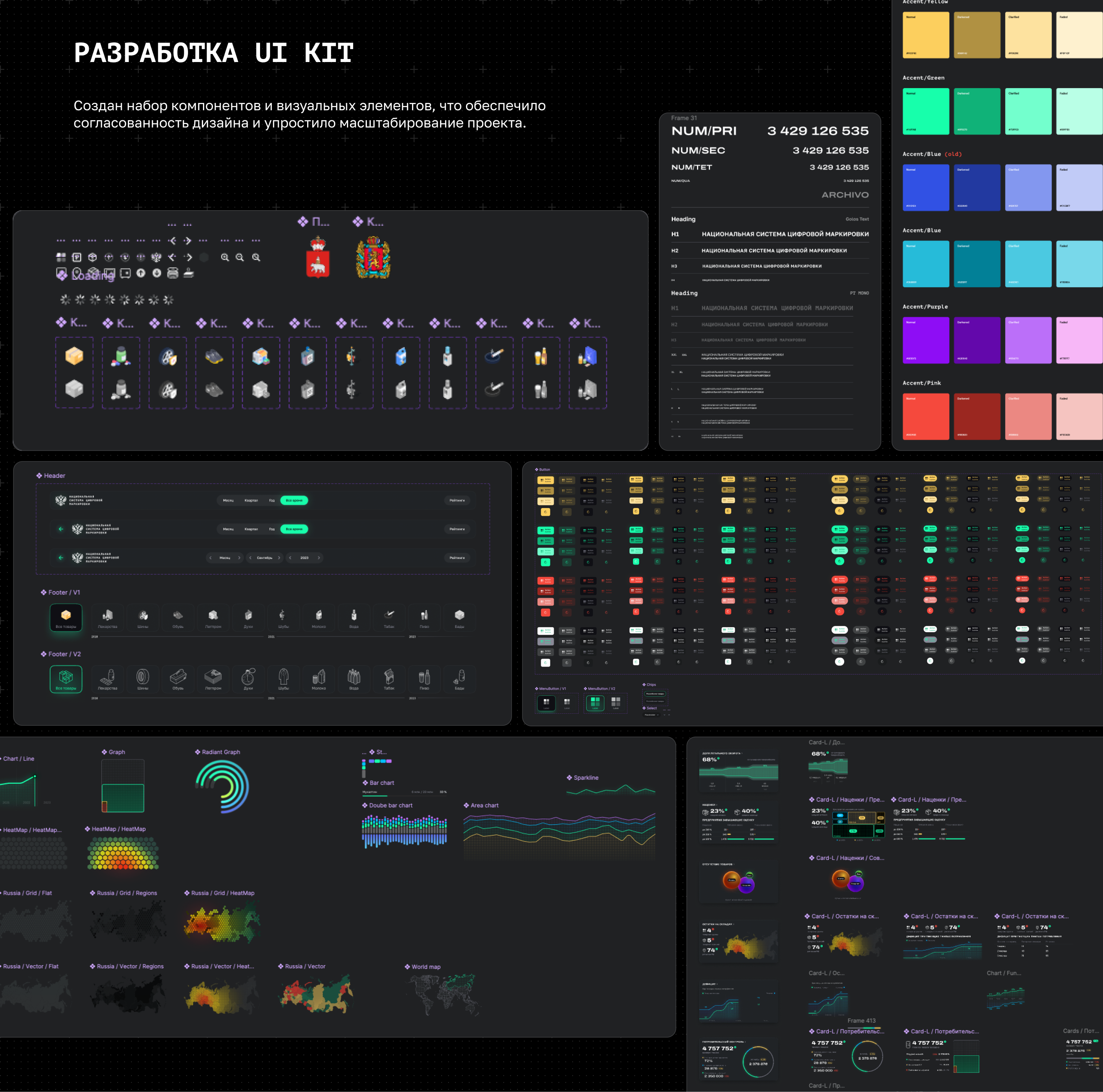Click the green back arrow in the second header
1103x1092 pixels.
(x=61, y=529)
